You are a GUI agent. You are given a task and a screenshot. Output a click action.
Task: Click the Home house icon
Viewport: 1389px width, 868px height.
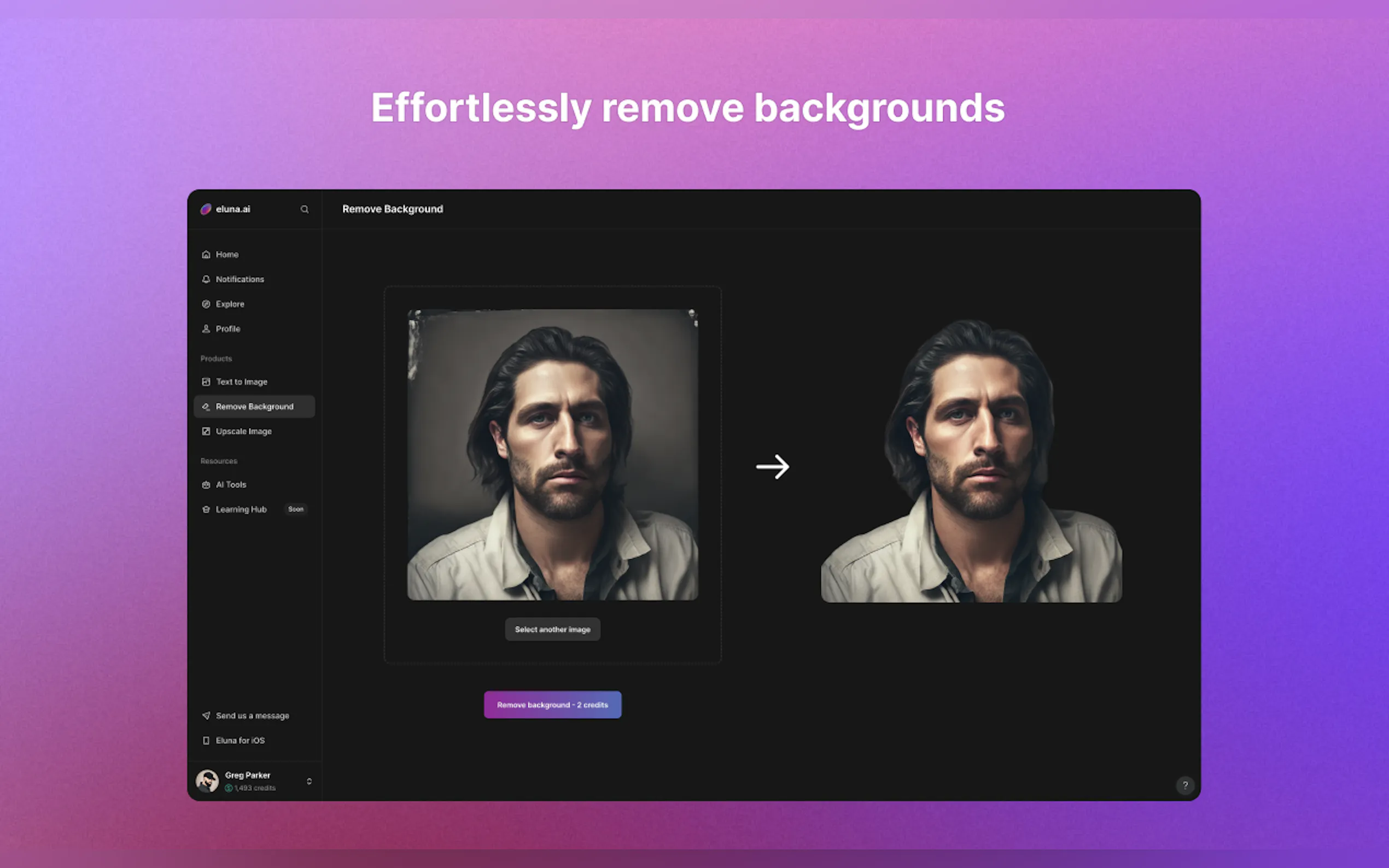[206, 254]
